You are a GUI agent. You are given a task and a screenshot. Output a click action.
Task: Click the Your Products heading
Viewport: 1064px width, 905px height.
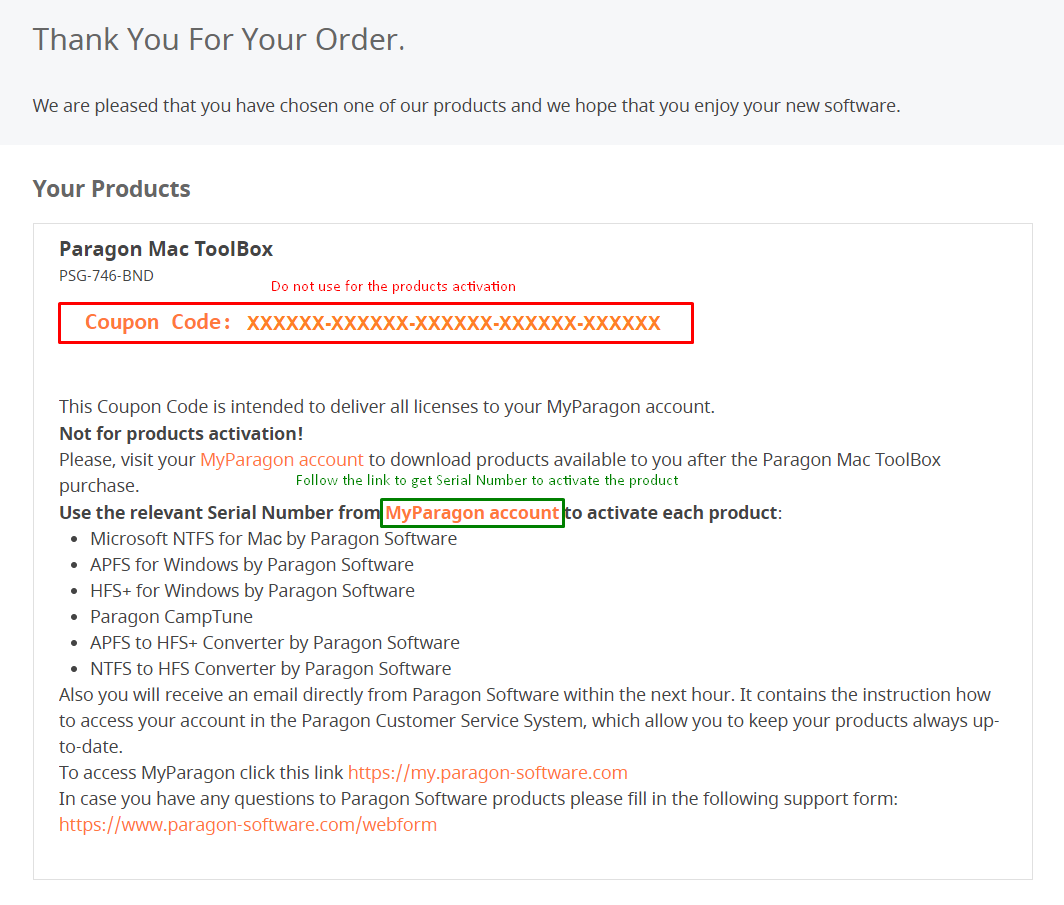coord(112,189)
